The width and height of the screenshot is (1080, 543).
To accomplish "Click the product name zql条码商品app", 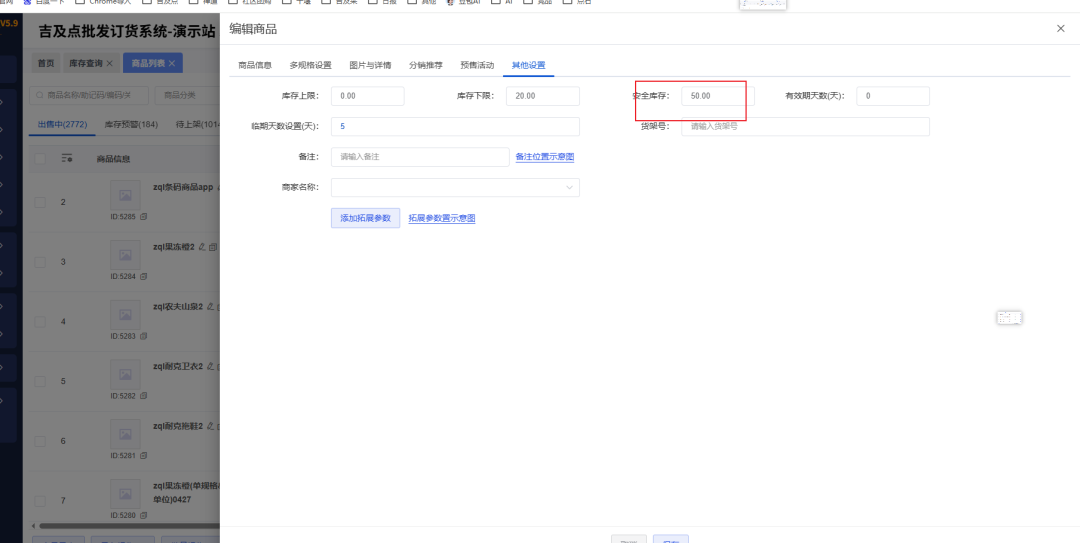I will 183,187.
